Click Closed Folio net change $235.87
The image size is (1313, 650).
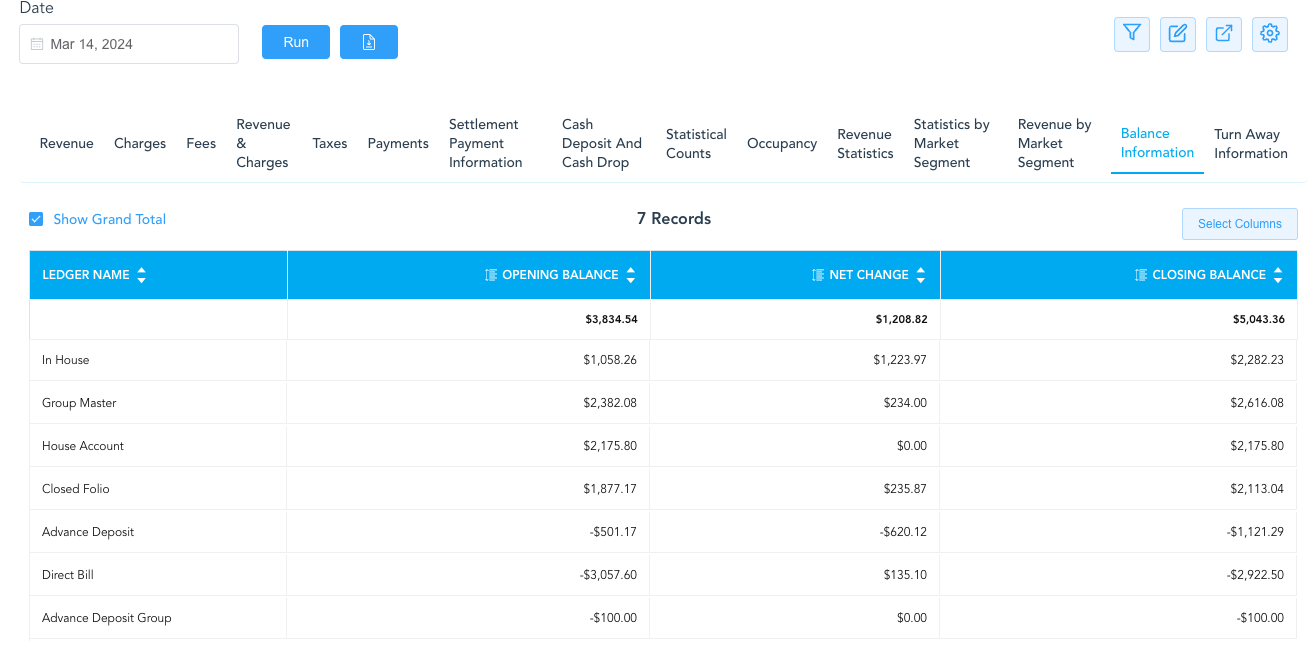[x=904, y=489]
